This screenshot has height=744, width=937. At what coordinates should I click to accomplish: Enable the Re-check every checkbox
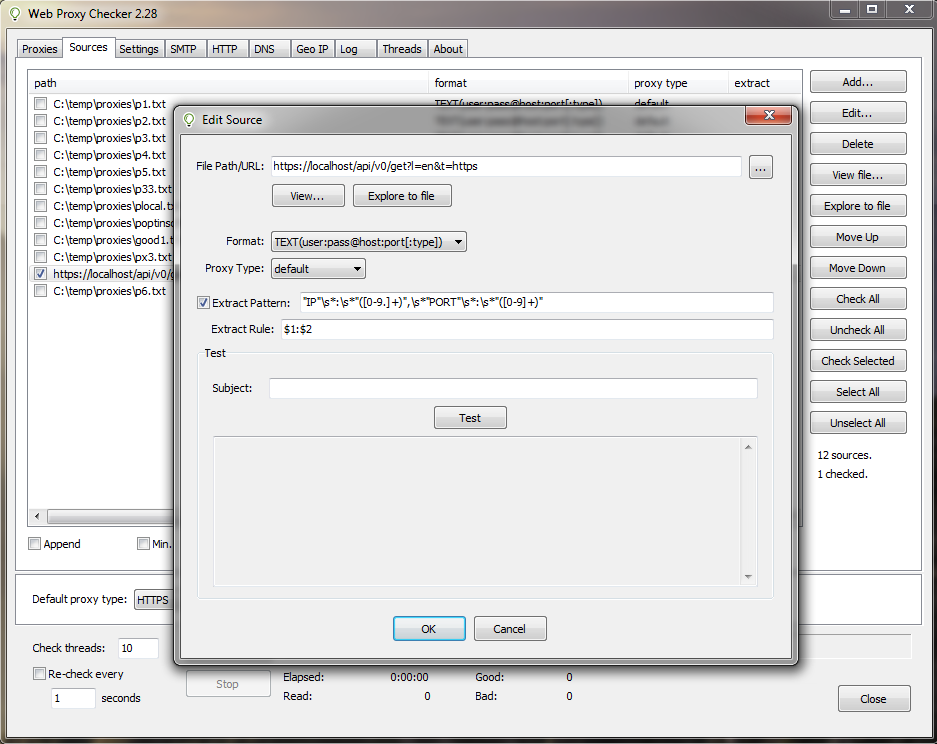tap(40, 674)
